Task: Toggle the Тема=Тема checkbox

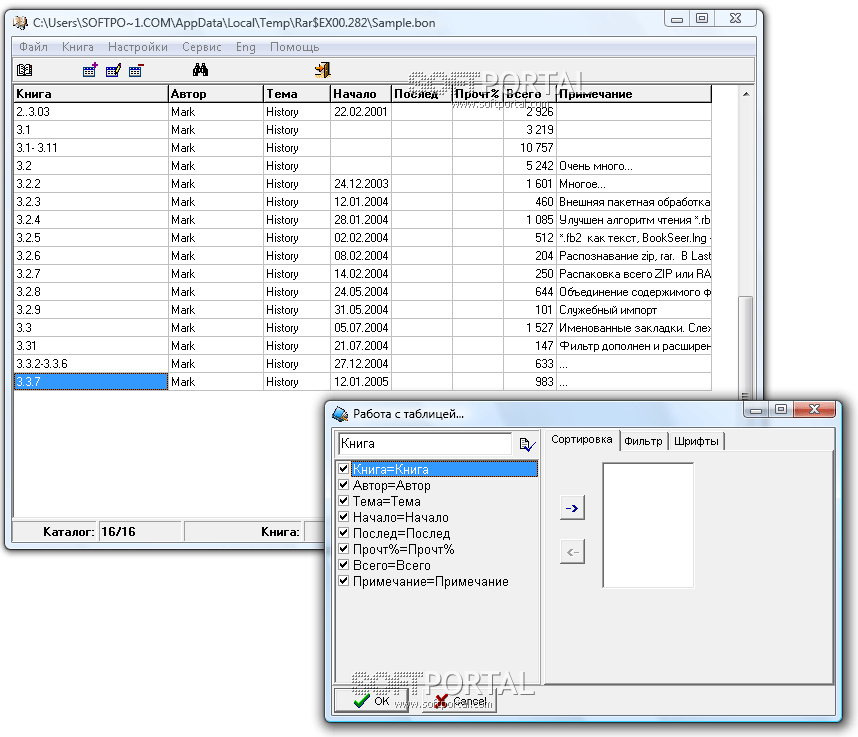Action: 344,501
